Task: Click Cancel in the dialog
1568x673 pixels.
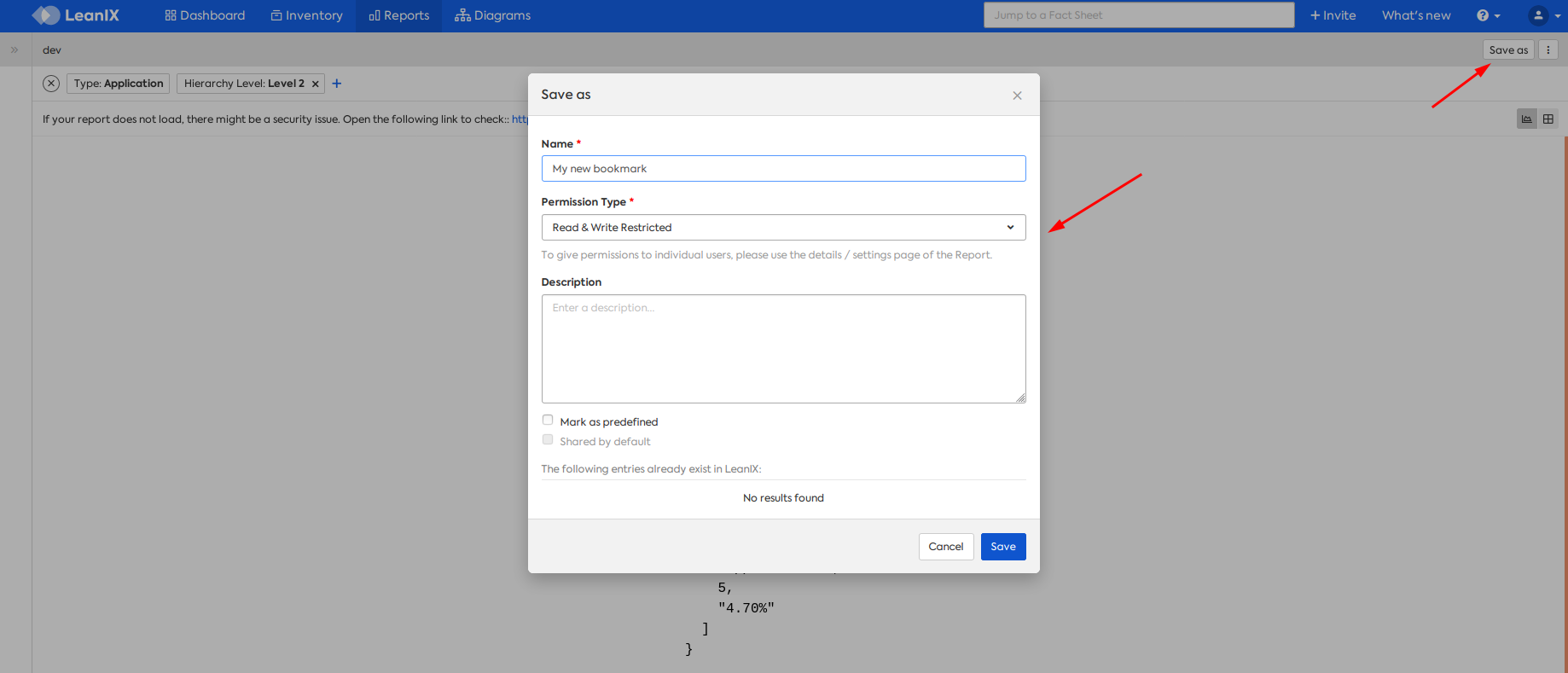Action: tap(946, 547)
